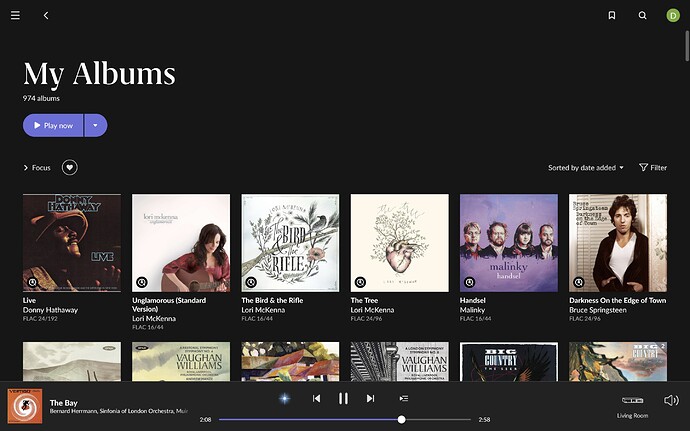
Task: Click the Play now button
Action: click(53, 125)
